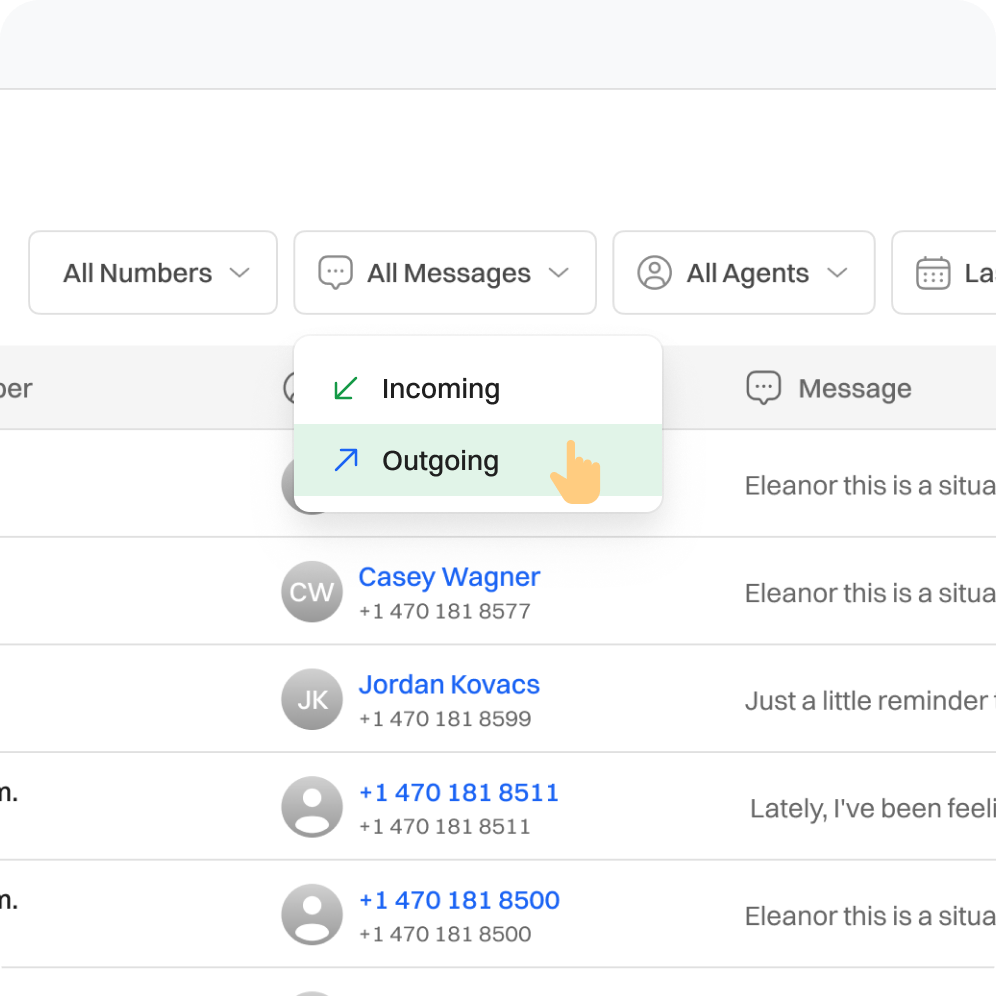This screenshot has height=996, width=996.
Task: Select Incoming from the message filter menu
Action: pyautogui.click(x=440, y=389)
